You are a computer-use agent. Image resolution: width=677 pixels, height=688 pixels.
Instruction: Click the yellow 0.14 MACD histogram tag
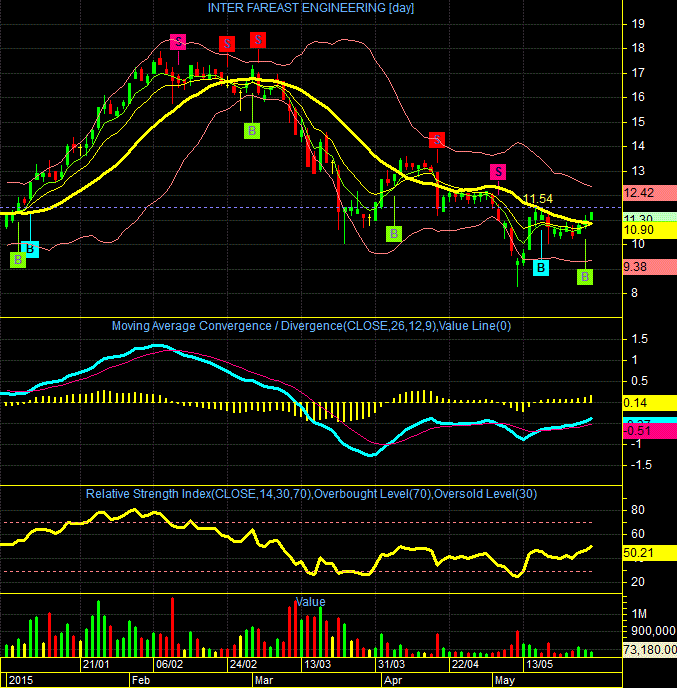(x=650, y=403)
